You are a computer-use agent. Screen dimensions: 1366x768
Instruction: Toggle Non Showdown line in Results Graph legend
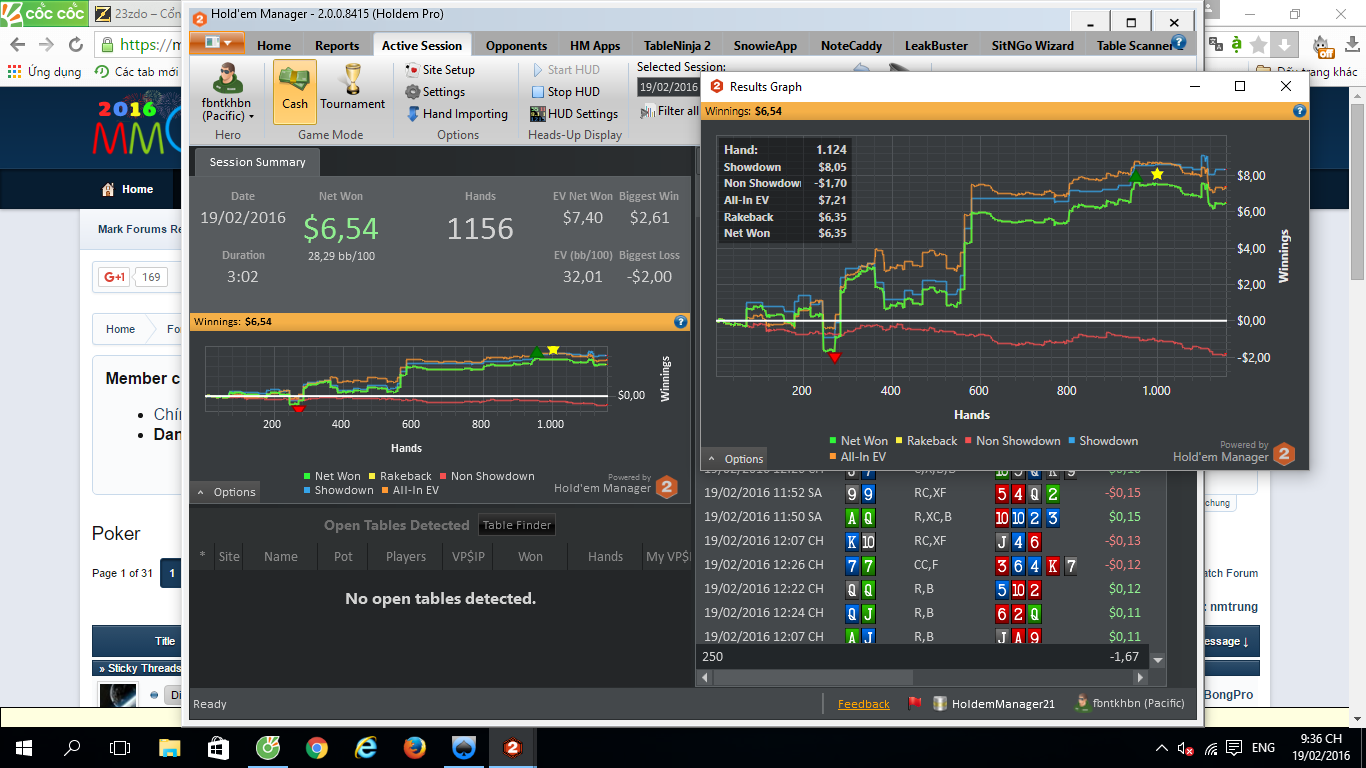[x=1010, y=441]
